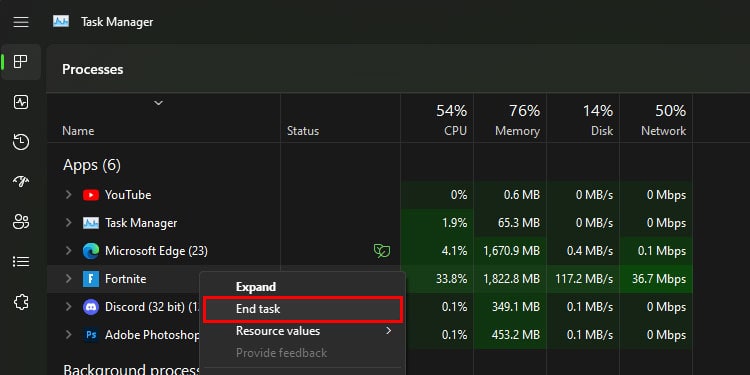
Task: Expand the Adobe Photoshop process group
Action: (68, 334)
